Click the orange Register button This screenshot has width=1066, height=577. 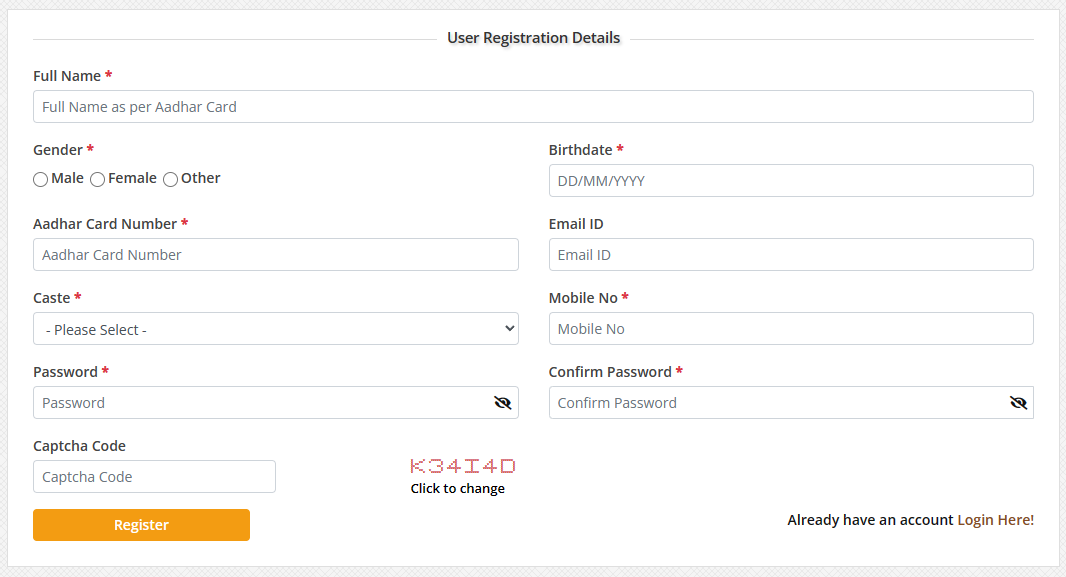(141, 524)
